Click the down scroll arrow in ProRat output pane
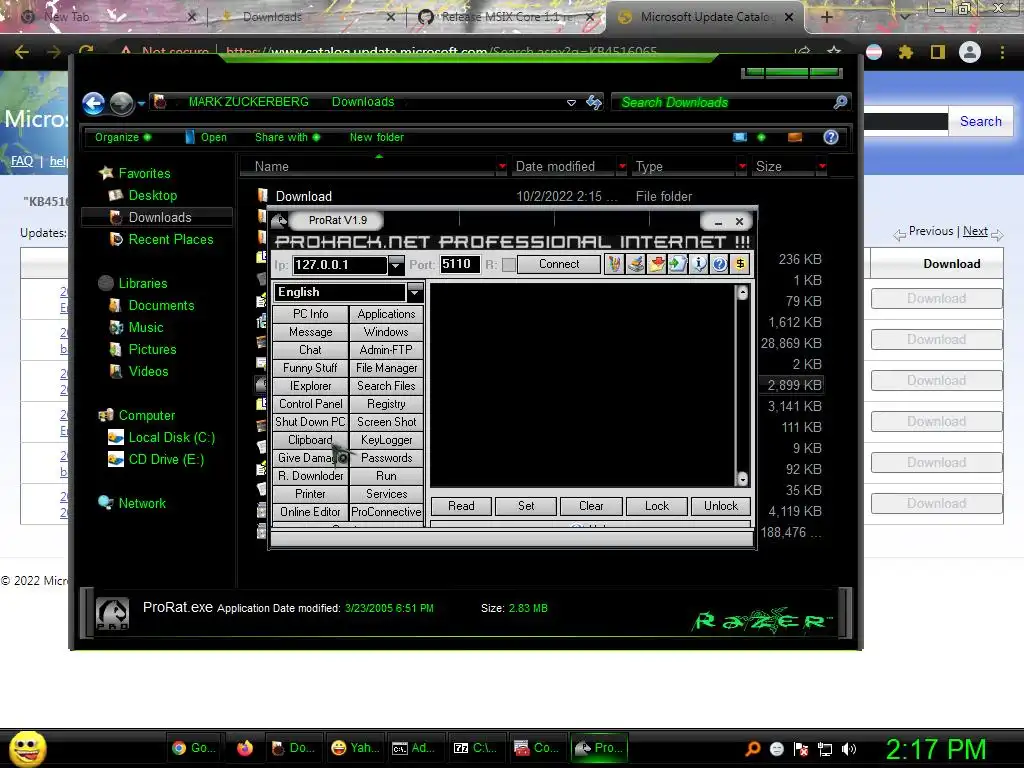 click(743, 479)
